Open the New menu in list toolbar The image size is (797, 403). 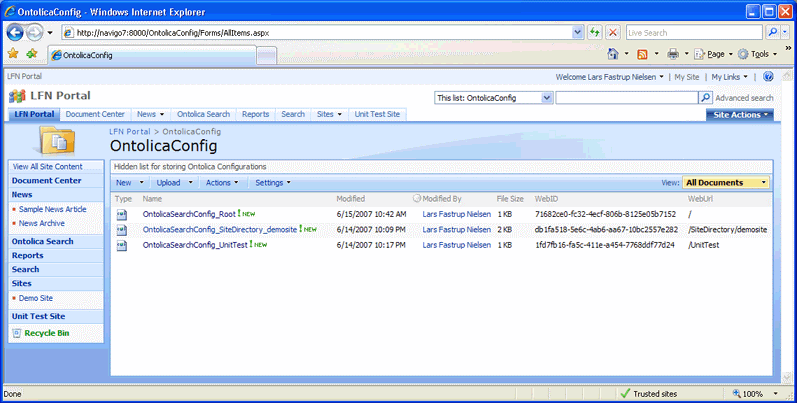point(130,182)
